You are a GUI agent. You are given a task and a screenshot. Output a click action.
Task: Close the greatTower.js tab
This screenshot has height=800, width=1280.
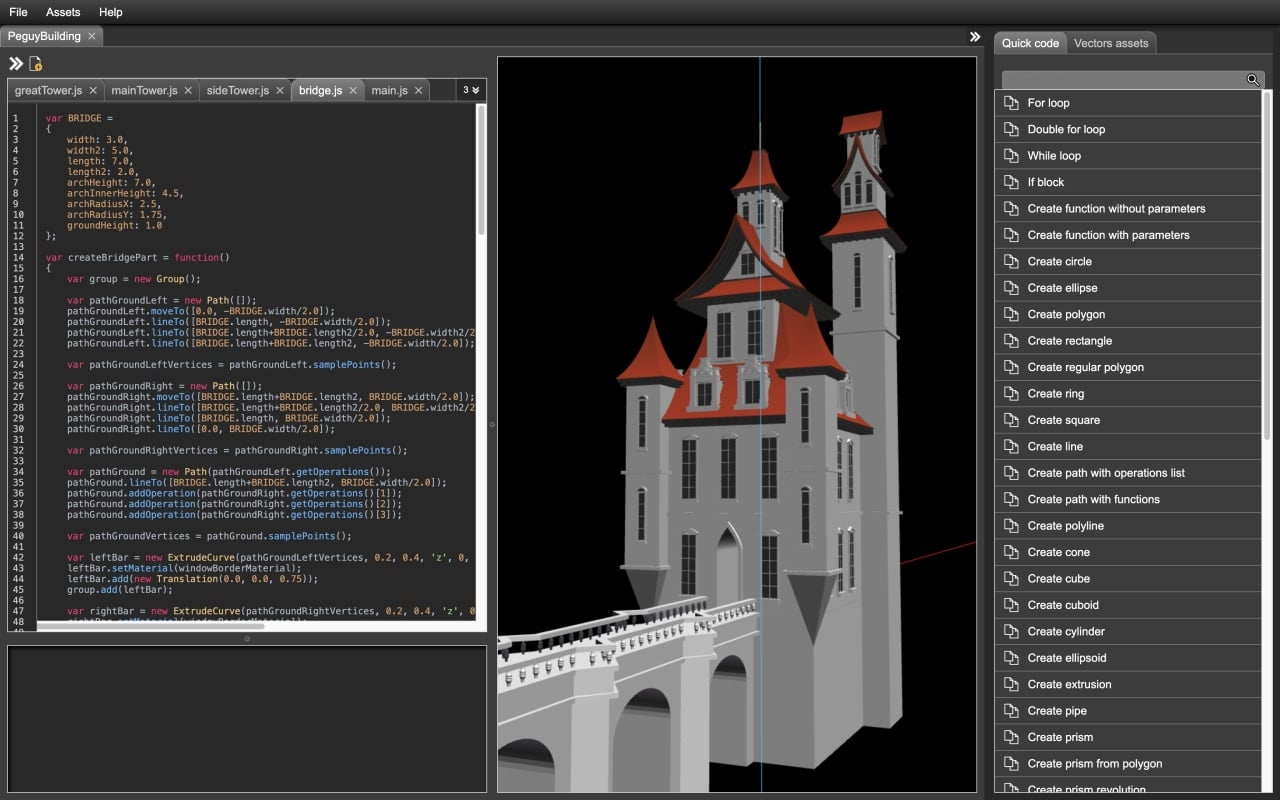(92, 90)
